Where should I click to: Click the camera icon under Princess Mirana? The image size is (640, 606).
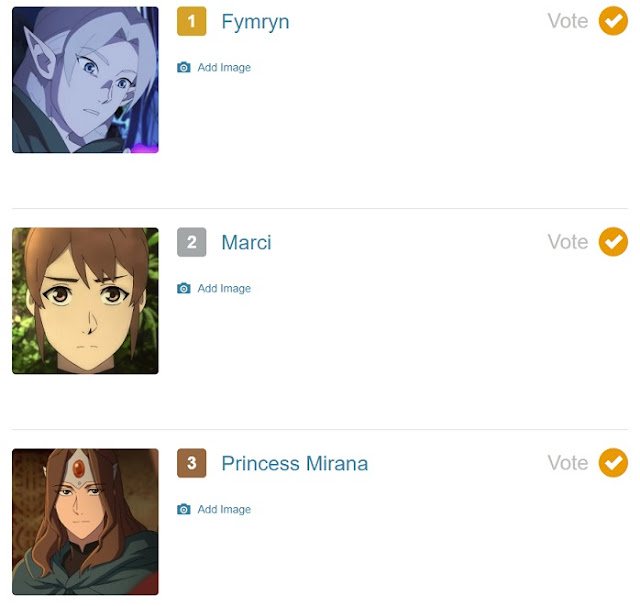tap(184, 509)
